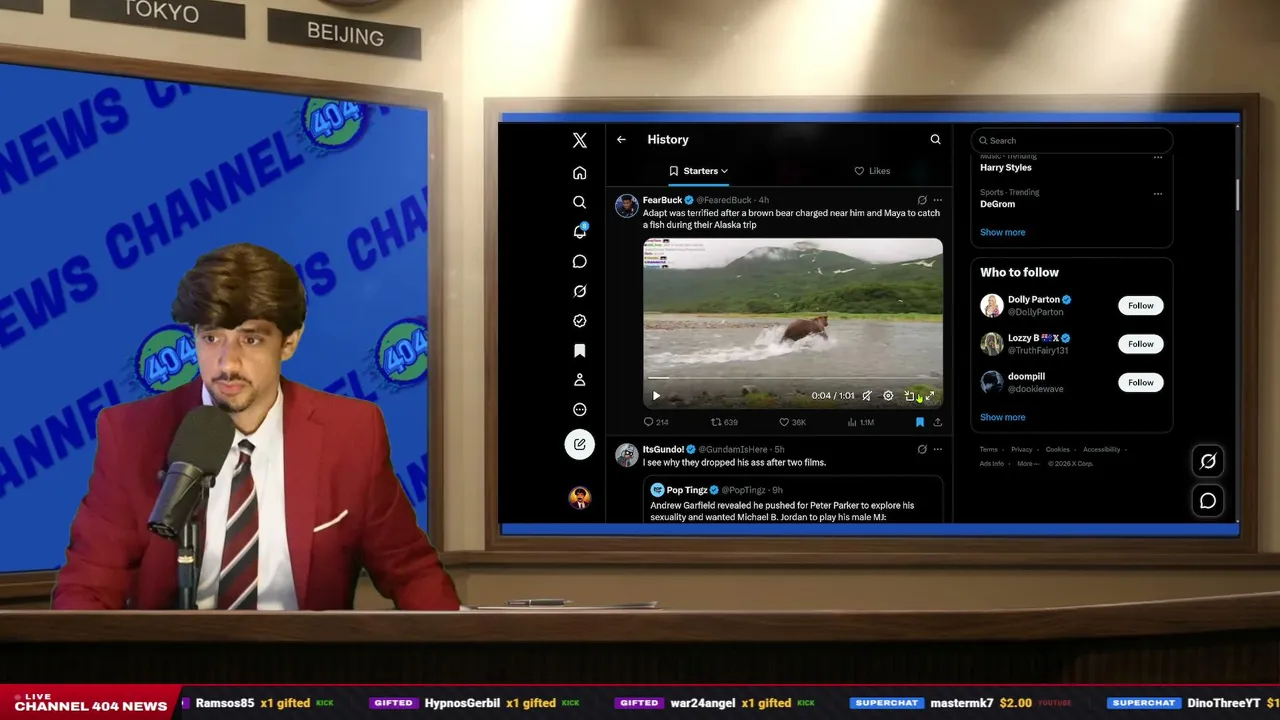Click the Search field on the right
Image resolution: width=1280 pixels, height=720 pixels.
[1072, 141]
